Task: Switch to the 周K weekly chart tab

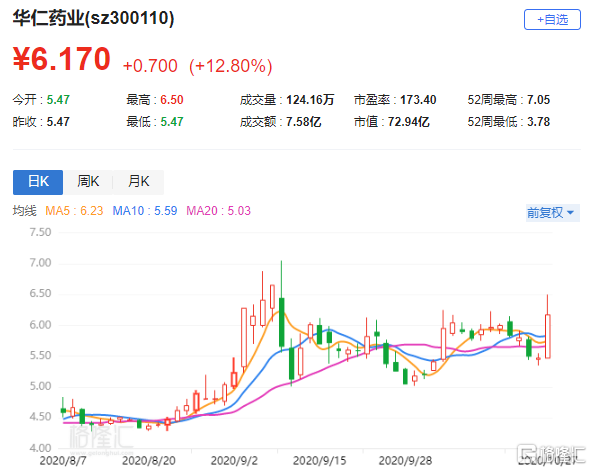Action: [x=88, y=182]
